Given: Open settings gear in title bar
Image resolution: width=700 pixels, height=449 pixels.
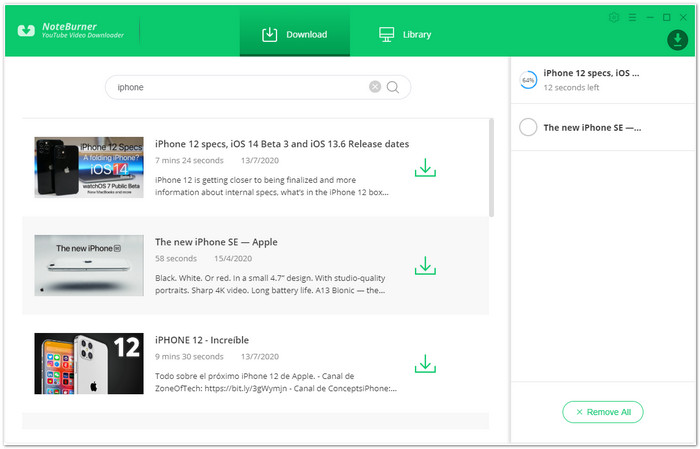Looking at the screenshot, I should (614, 17).
